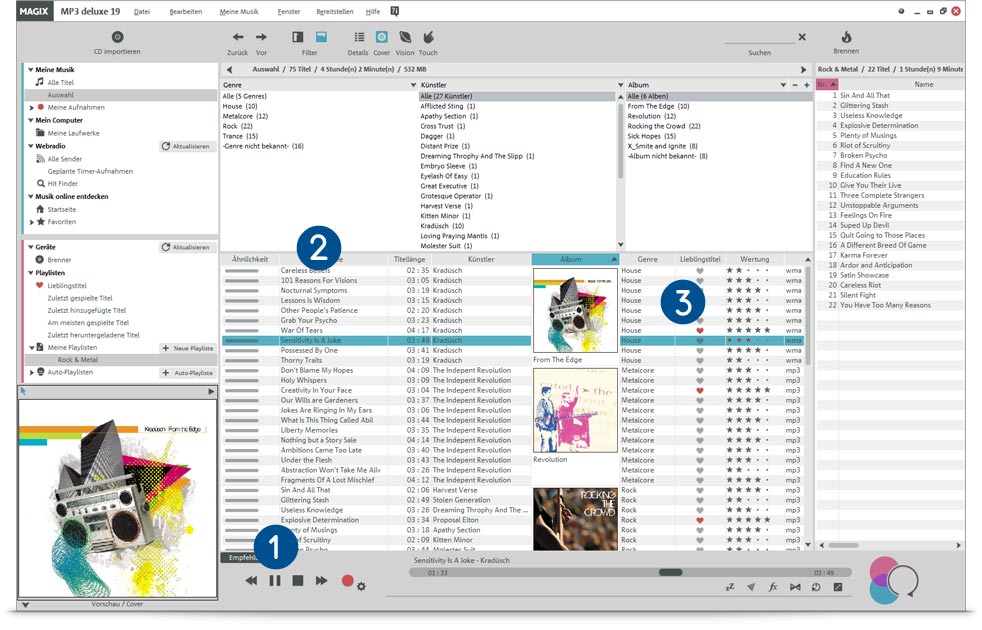Open the Datei menu

[x=142, y=11]
